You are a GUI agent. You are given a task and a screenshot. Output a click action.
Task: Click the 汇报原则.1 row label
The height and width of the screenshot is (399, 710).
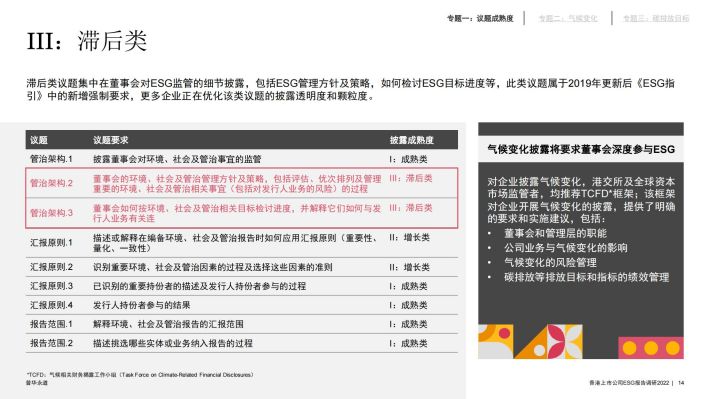51,243
